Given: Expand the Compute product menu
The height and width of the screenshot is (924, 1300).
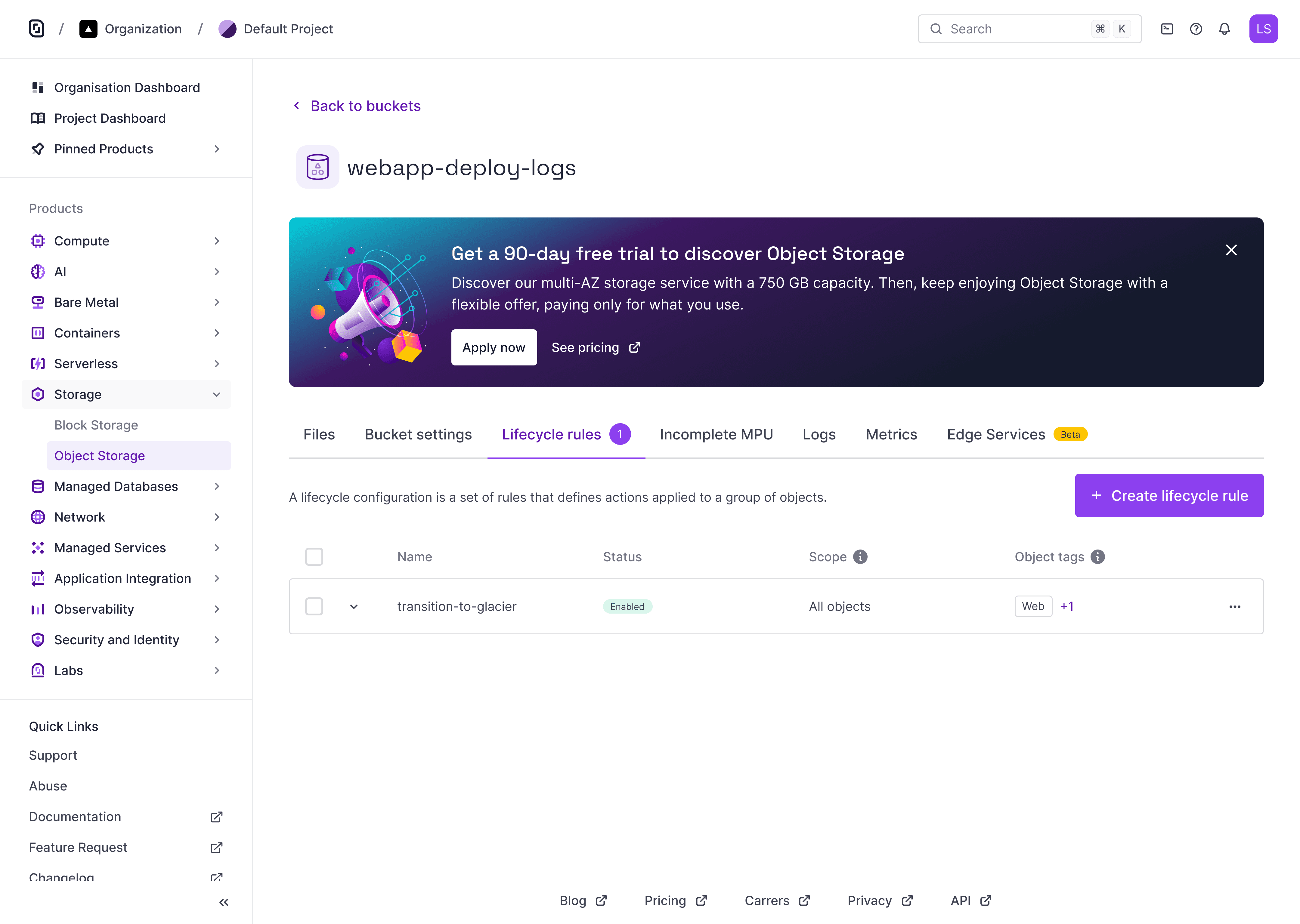Looking at the screenshot, I should (x=126, y=241).
